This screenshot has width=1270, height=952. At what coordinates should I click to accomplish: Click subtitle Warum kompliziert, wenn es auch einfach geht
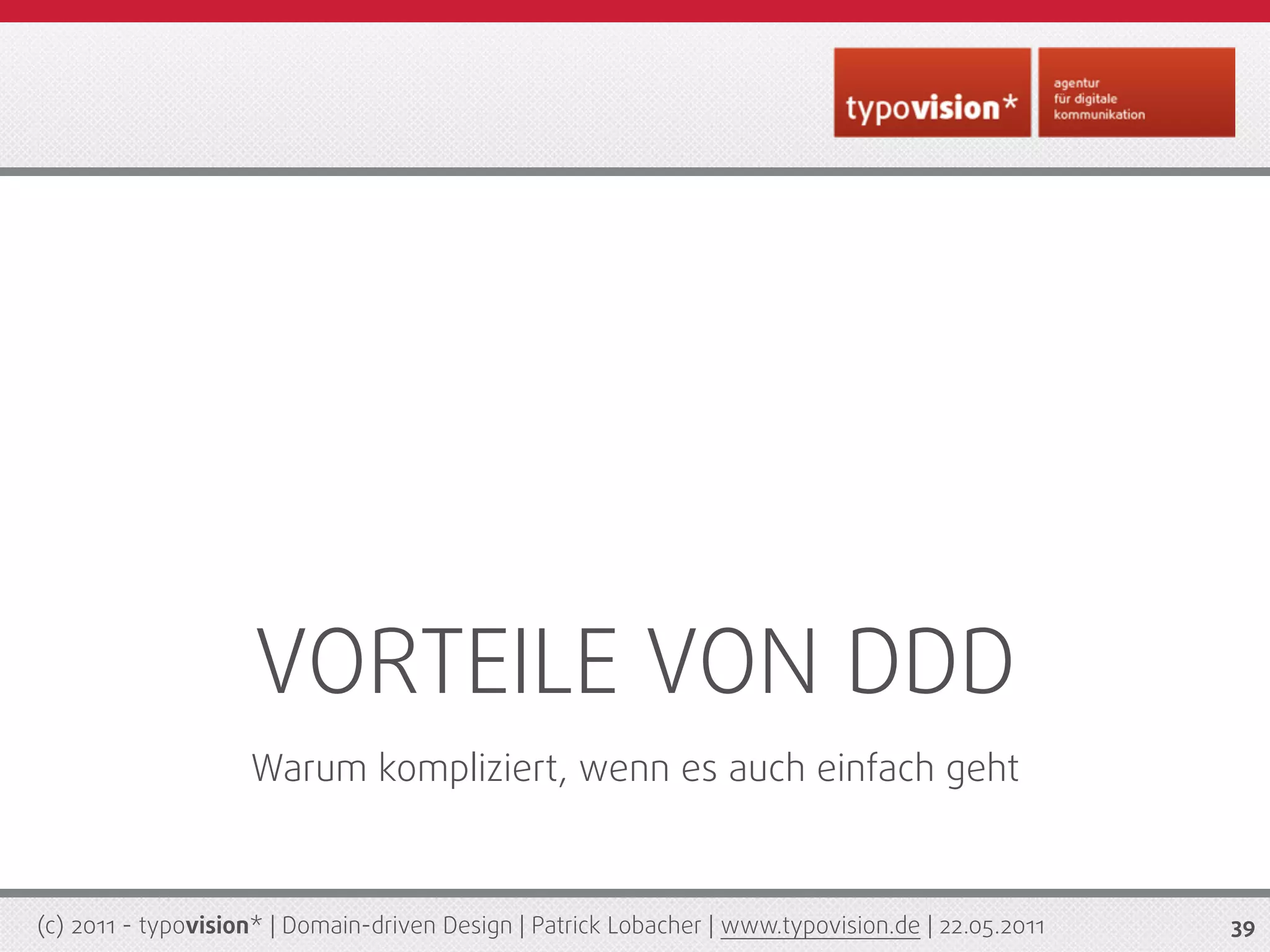635,768
